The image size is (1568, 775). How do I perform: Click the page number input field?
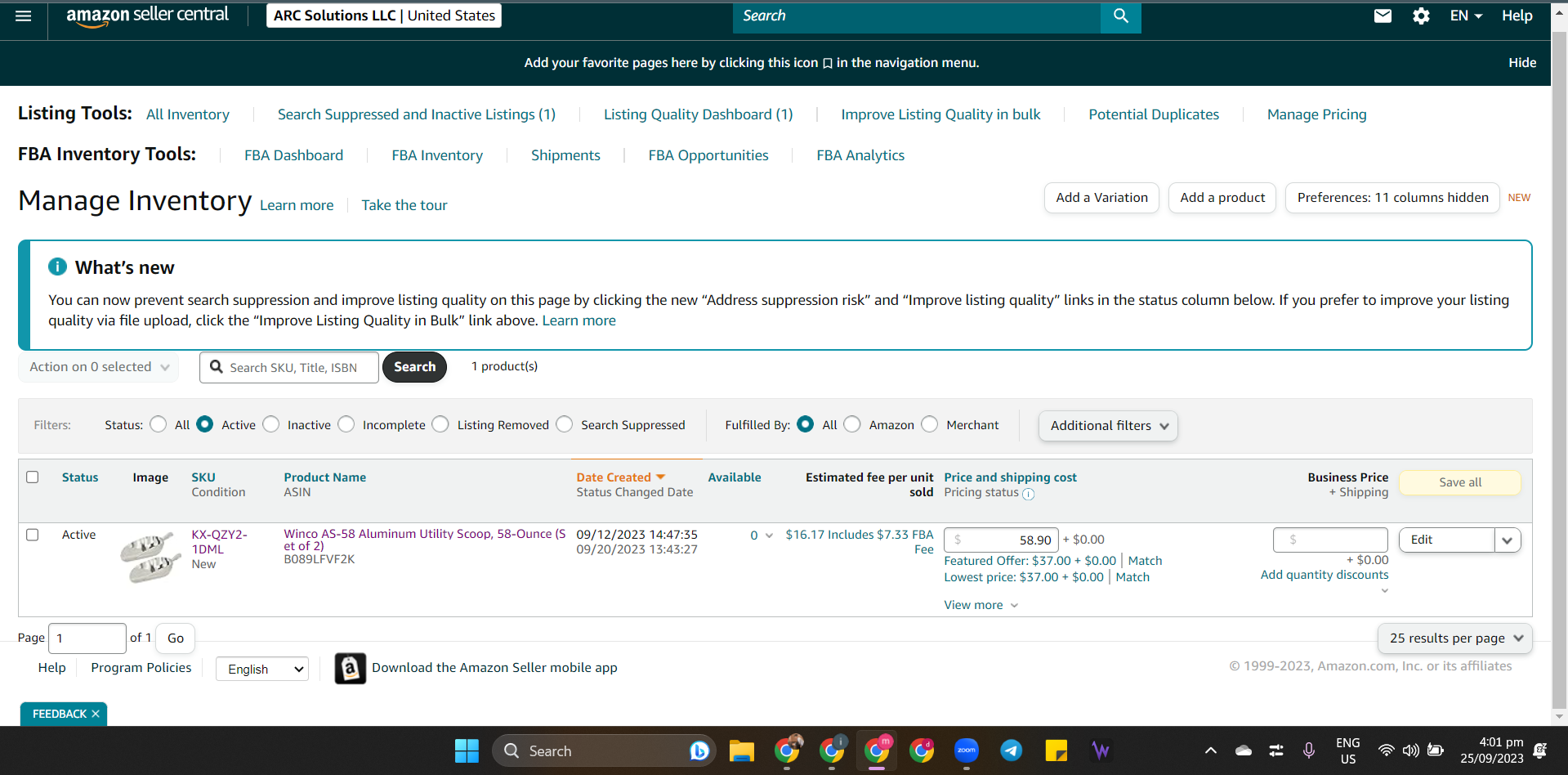coord(87,638)
